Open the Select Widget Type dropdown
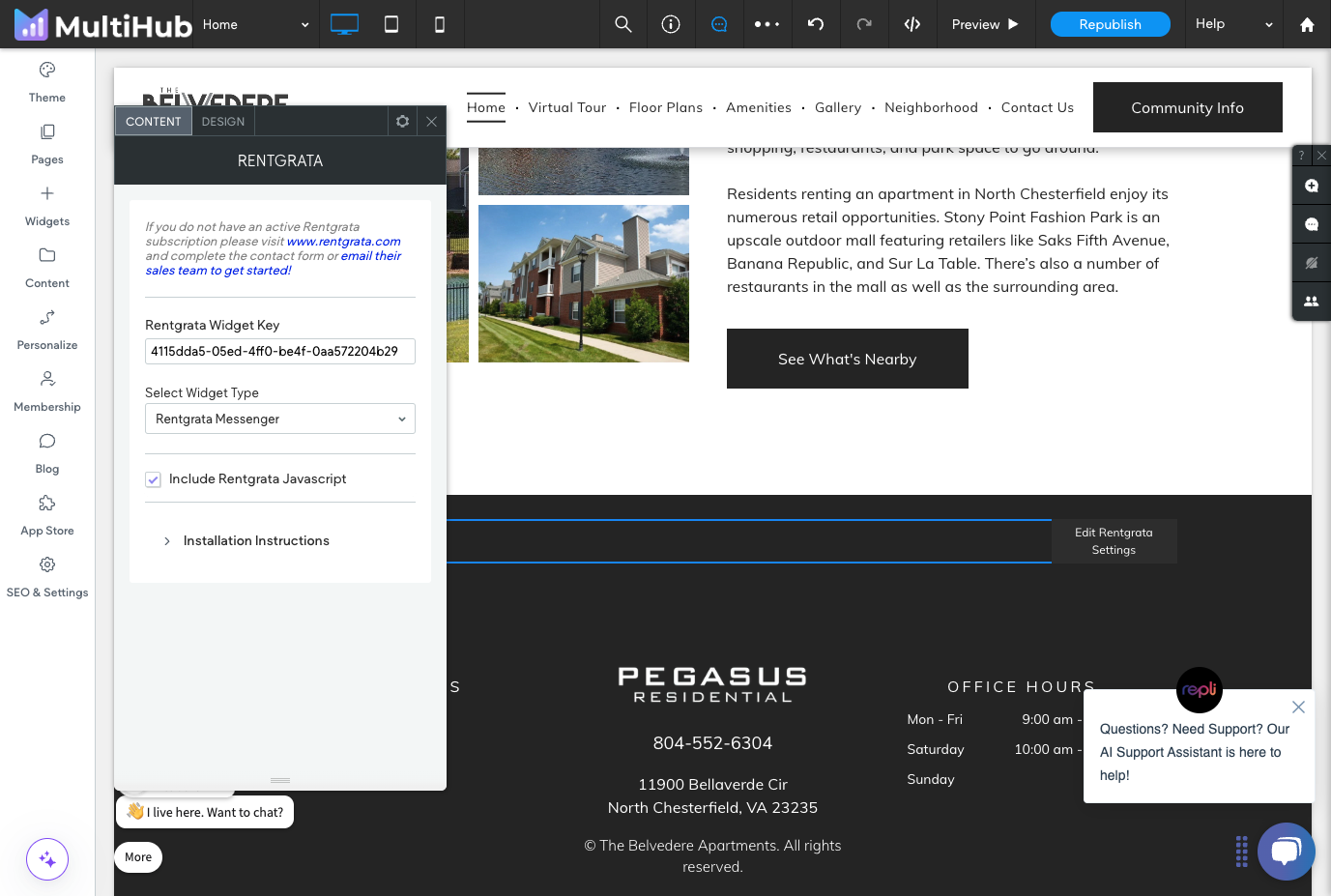Screen dimensions: 1331x896 coord(280,419)
